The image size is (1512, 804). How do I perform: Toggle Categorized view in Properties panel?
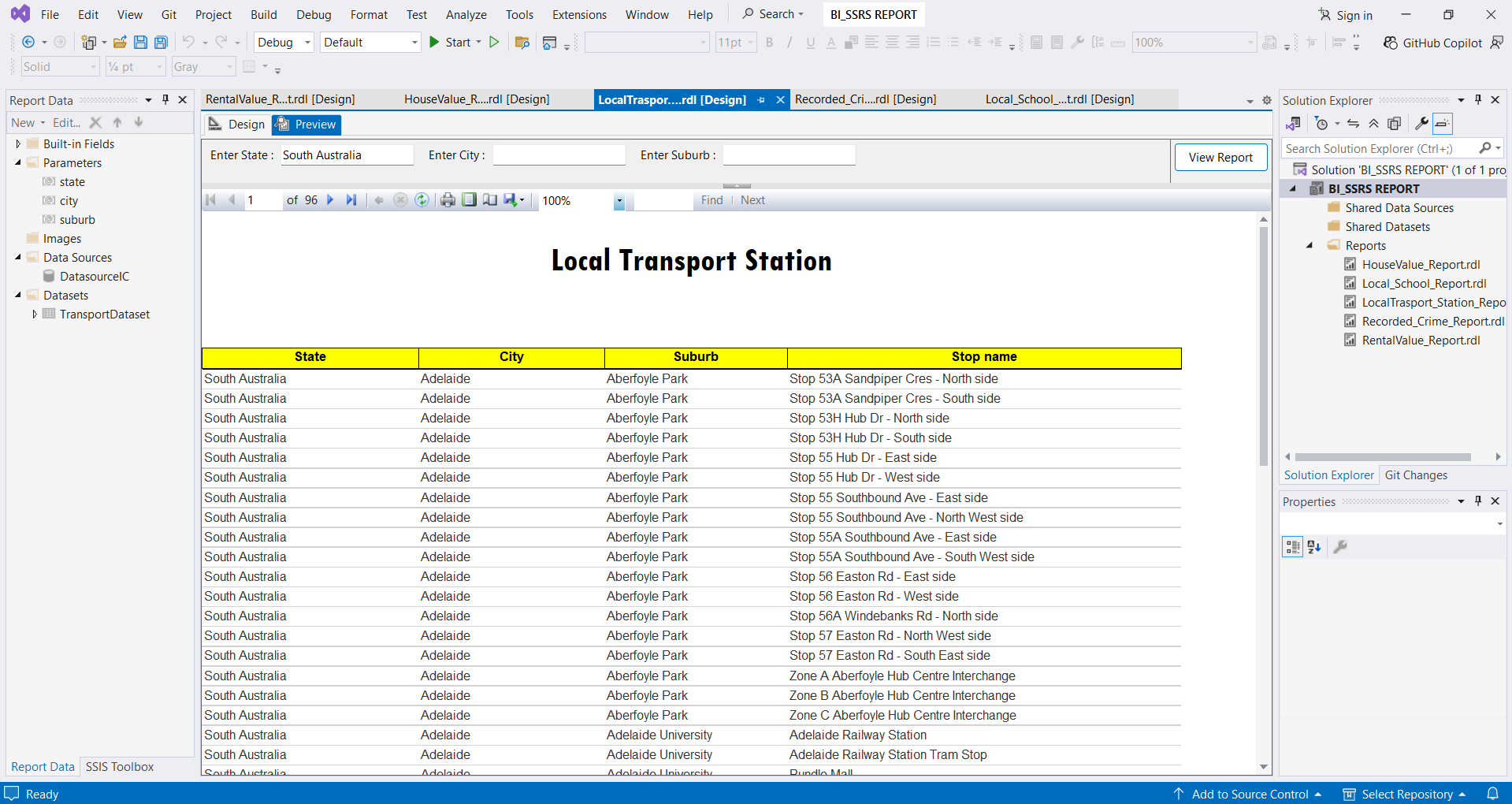[1292, 547]
